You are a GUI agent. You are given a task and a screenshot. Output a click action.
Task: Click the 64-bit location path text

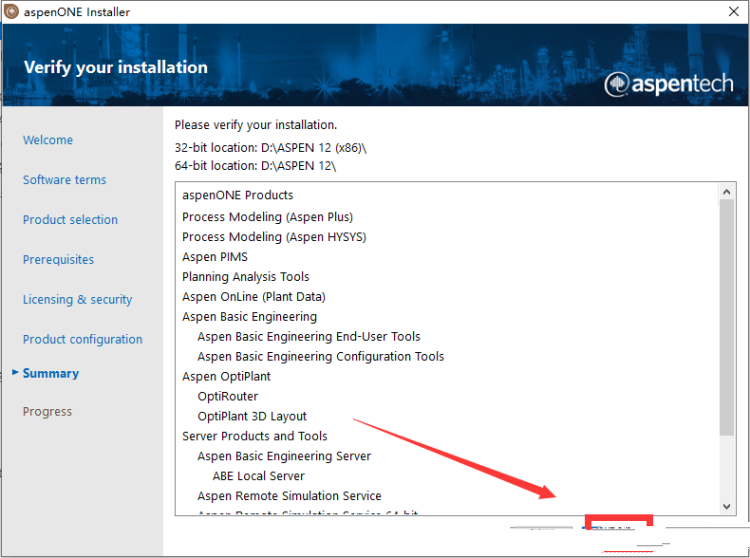point(298,166)
